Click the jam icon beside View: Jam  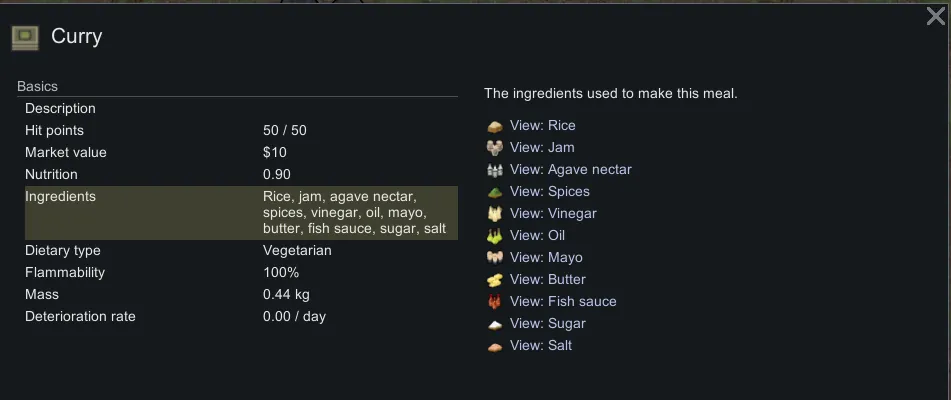pyautogui.click(x=494, y=148)
